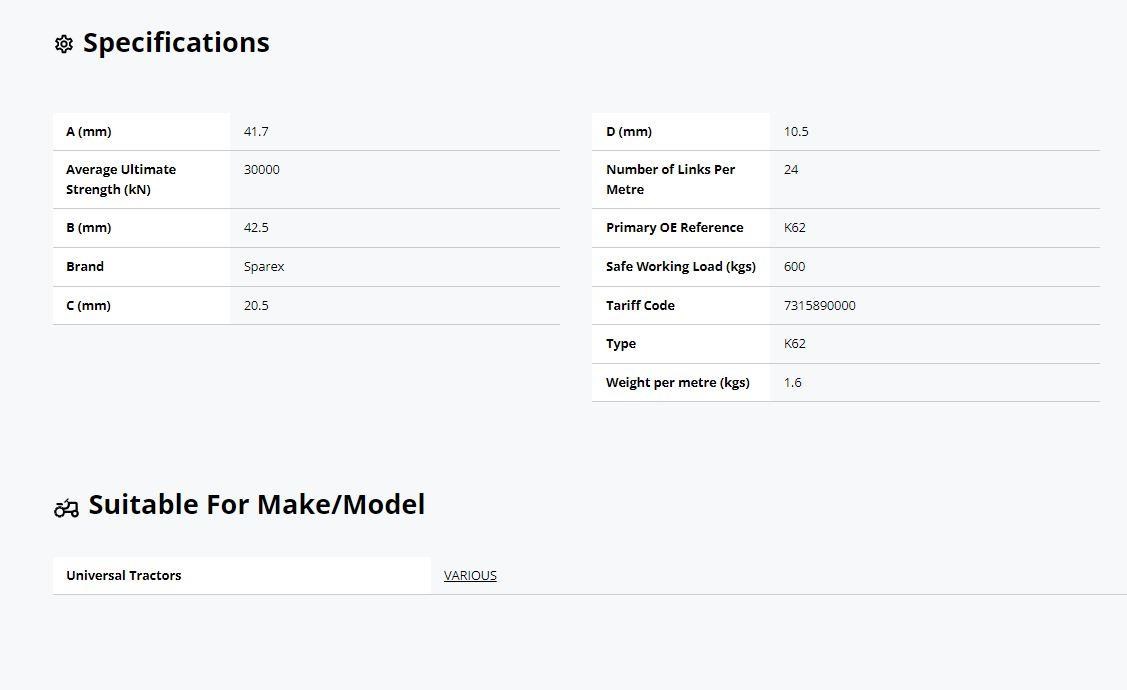
Task: Open the VARIOUS link for Universal Tractors
Action: coord(470,576)
